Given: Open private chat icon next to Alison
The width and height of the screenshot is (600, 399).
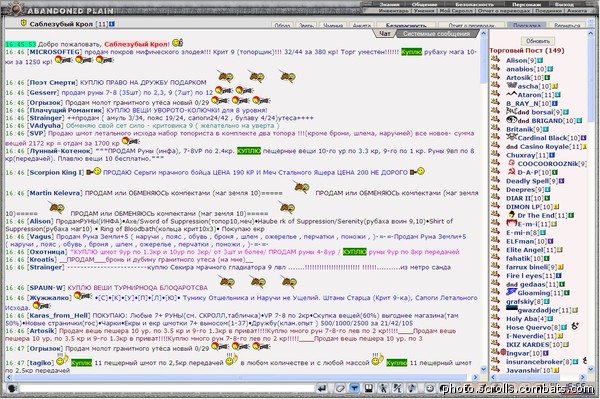Looking at the screenshot, I should pyautogui.click(x=495, y=59).
